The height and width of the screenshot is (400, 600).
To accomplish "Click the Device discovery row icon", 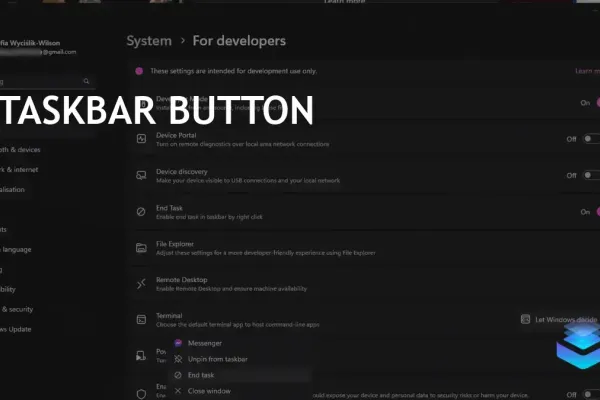I will 141,176.
